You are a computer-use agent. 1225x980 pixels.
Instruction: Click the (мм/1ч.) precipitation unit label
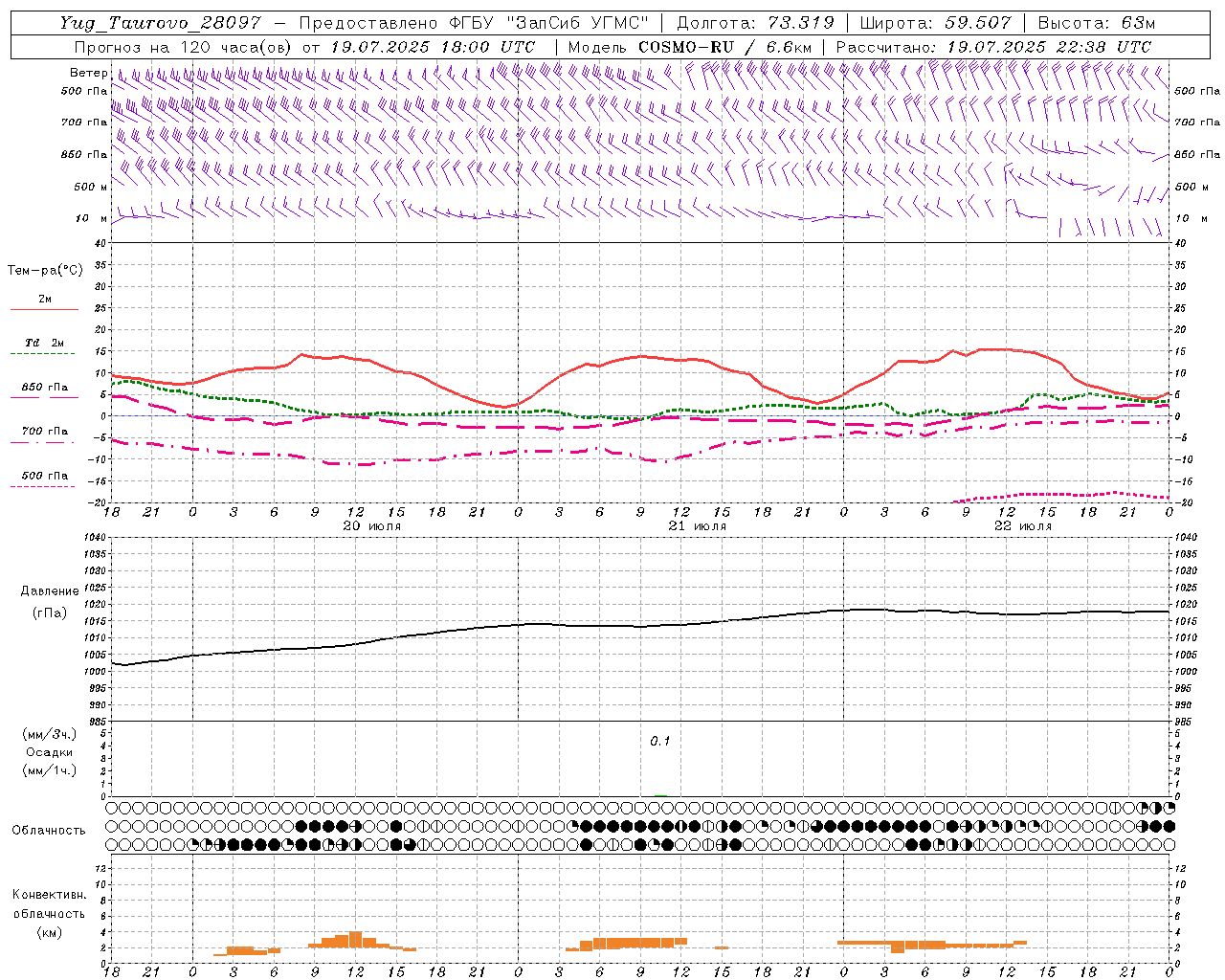[x=49, y=770]
